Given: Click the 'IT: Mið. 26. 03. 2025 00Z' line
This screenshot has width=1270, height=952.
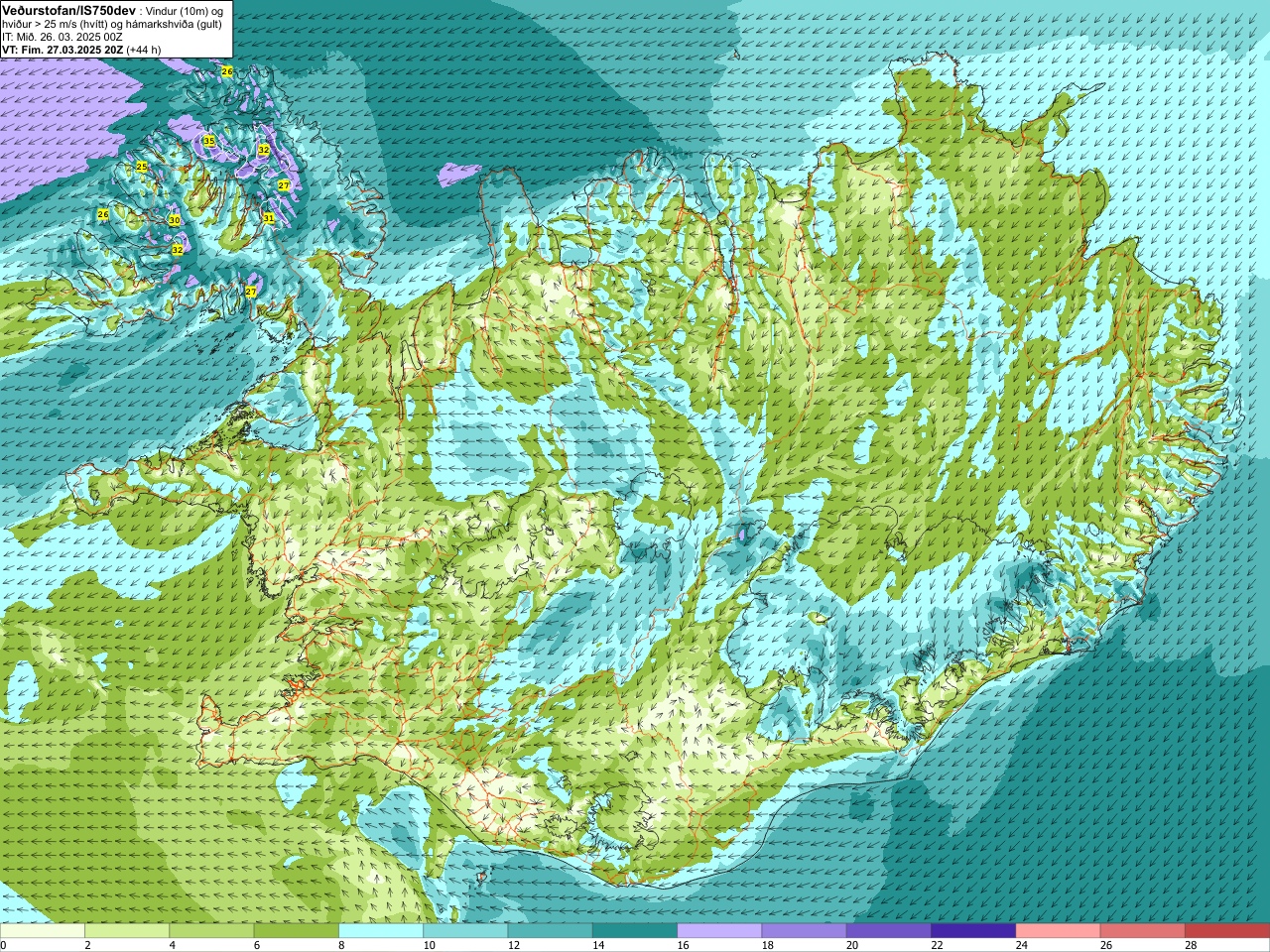Looking at the screenshot, I should coord(63,37).
